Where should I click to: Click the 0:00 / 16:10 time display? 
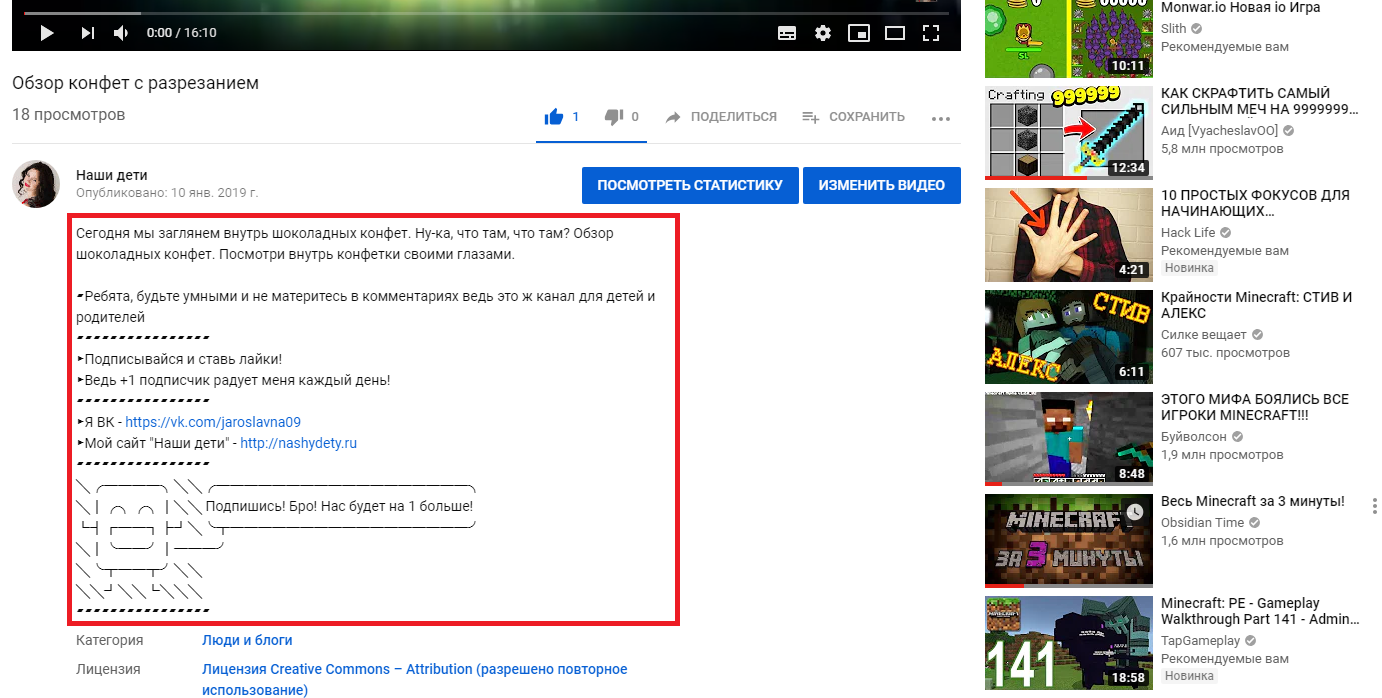pyautogui.click(x=181, y=33)
